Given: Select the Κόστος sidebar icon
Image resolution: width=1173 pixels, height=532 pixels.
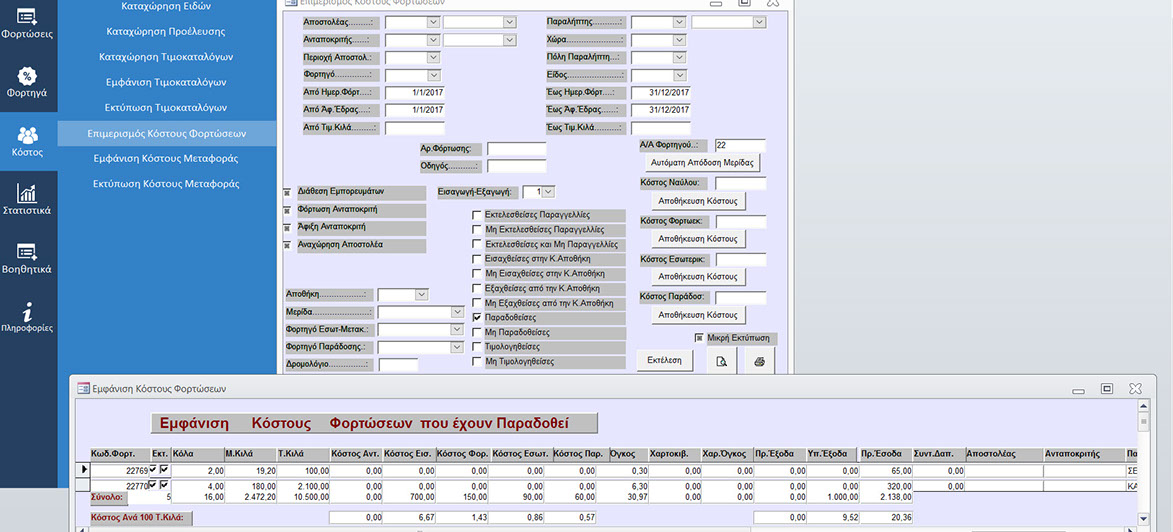Looking at the screenshot, I should [x=28, y=141].
